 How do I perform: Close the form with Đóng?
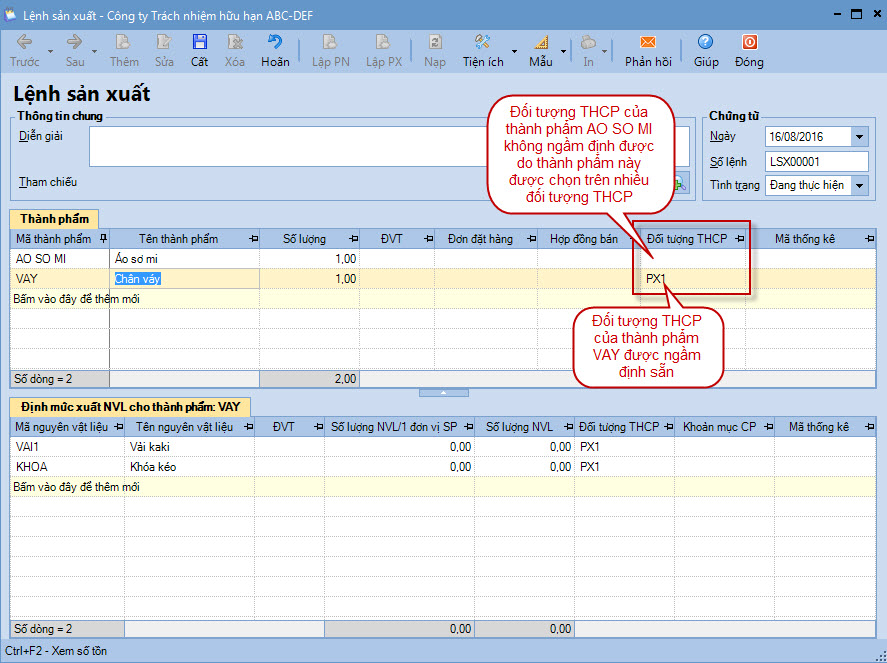click(749, 50)
